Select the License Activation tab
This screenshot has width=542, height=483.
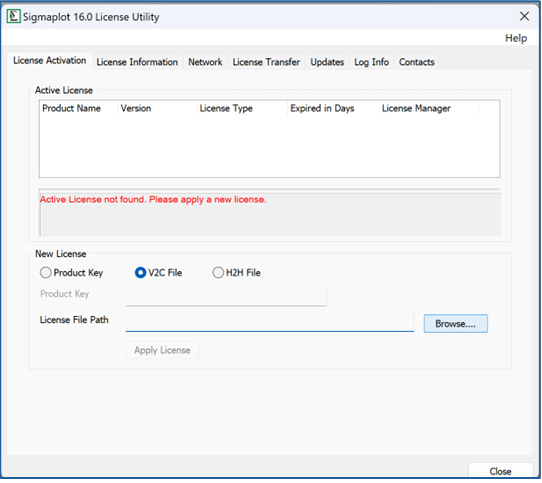click(x=50, y=61)
